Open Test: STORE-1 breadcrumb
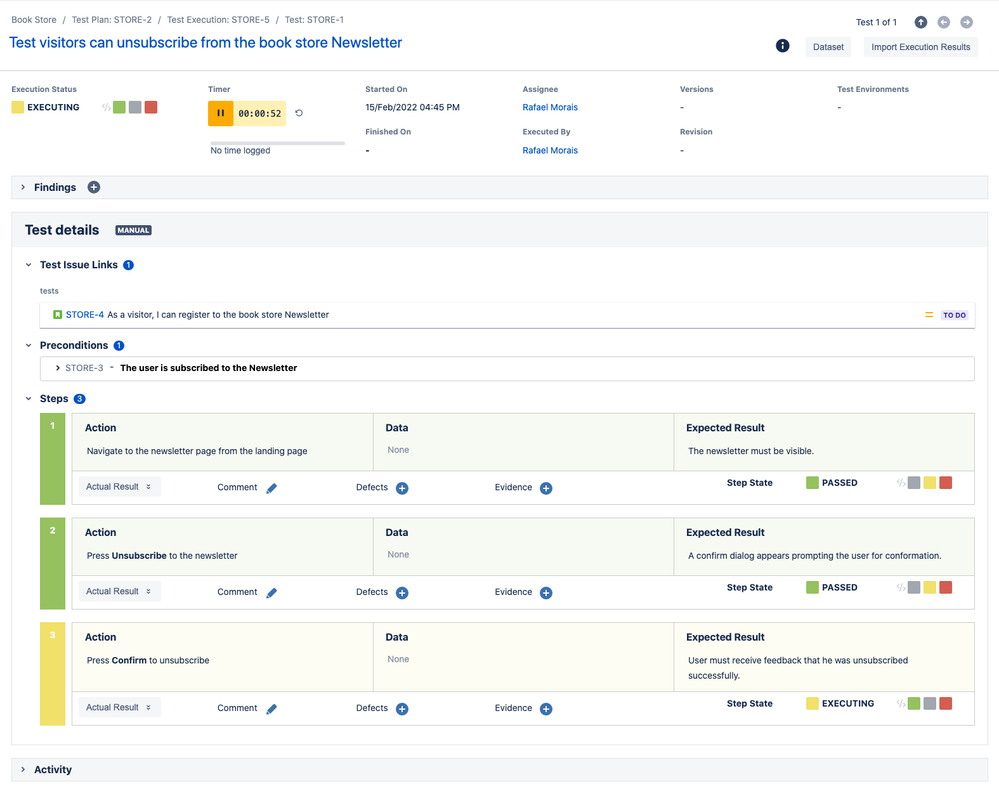The width and height of the screenshot is (999, 796). click(314, 20)
